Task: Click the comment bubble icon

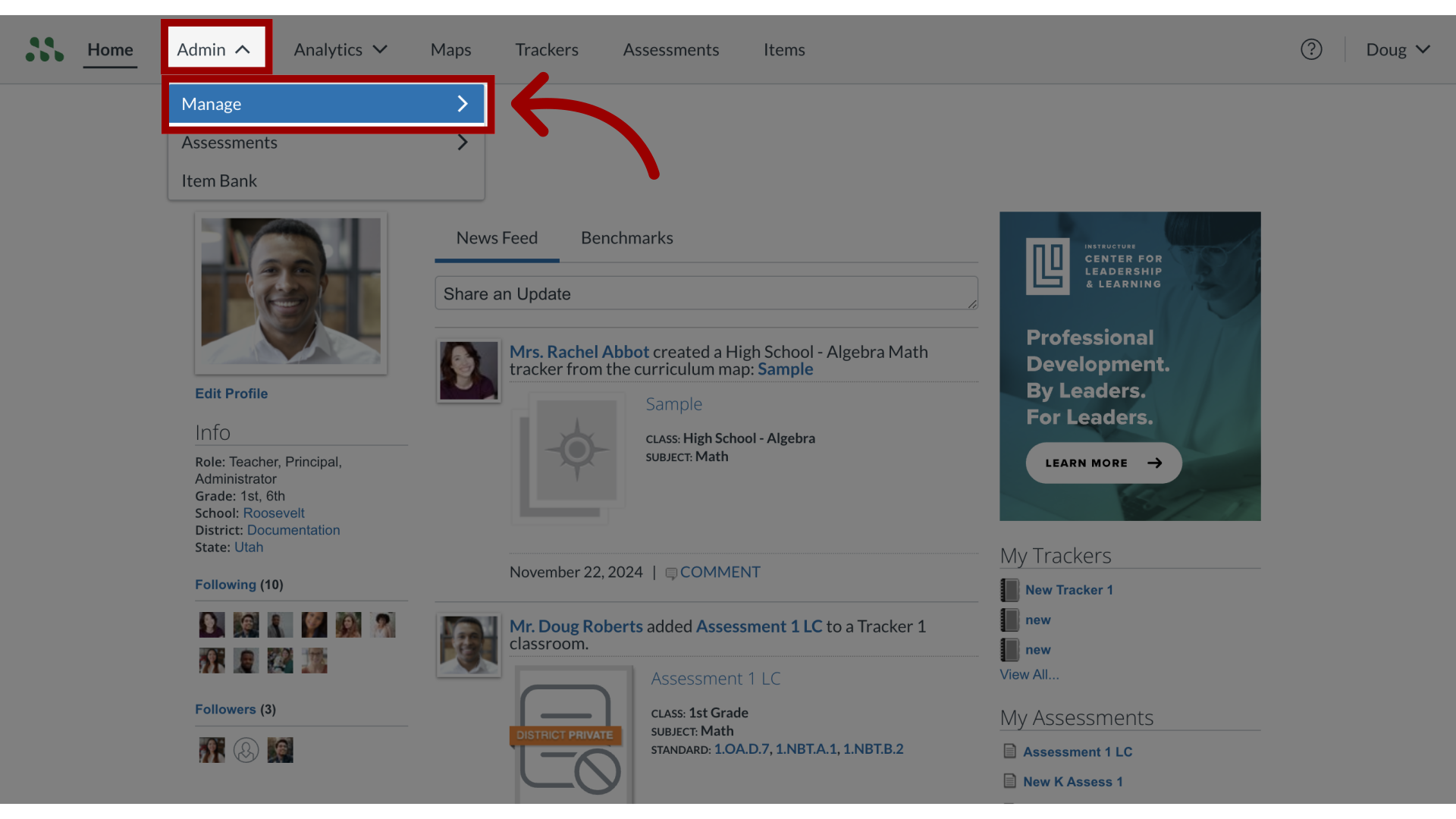Action: (x=670, y=573)
